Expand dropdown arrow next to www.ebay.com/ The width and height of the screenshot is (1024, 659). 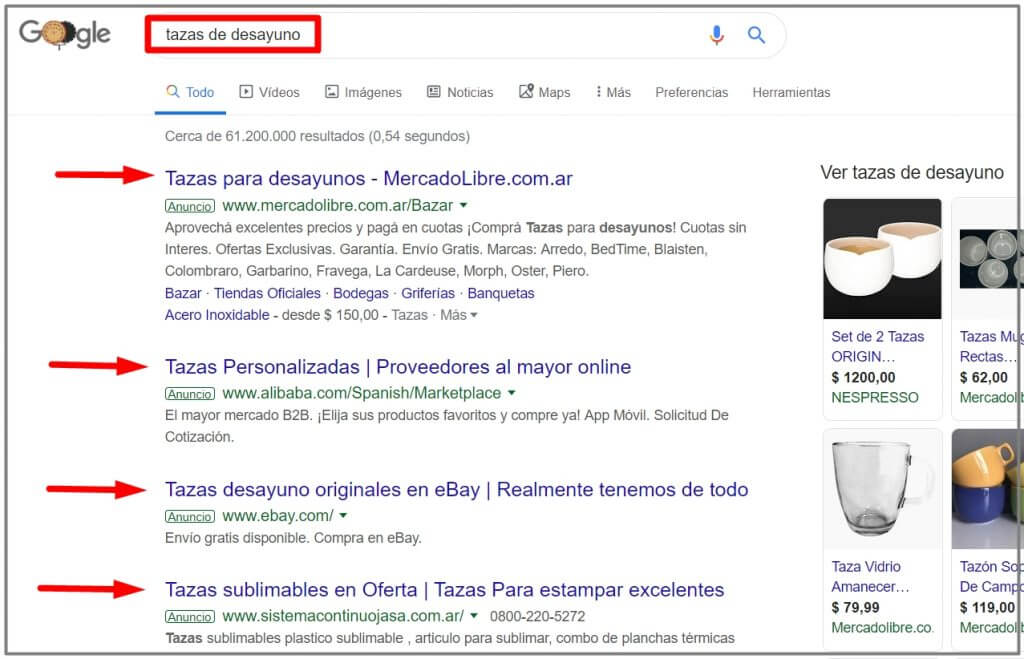[344, 515]
